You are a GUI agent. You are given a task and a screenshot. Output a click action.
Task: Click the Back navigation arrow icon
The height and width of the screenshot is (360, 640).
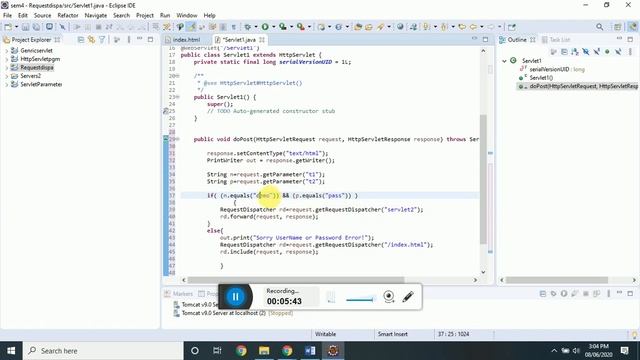[x=473, y=27]
